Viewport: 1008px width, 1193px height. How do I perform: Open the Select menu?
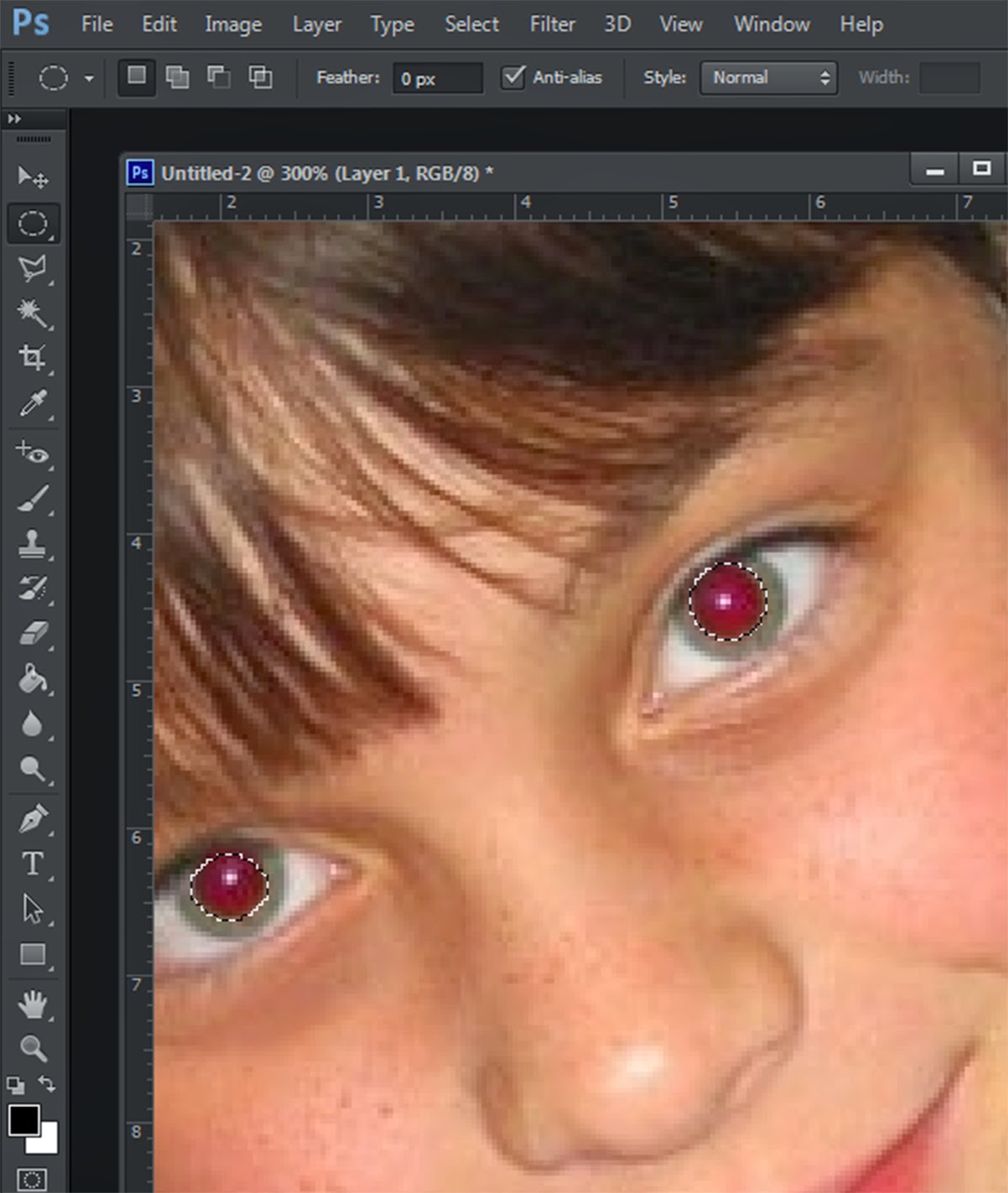472,24
